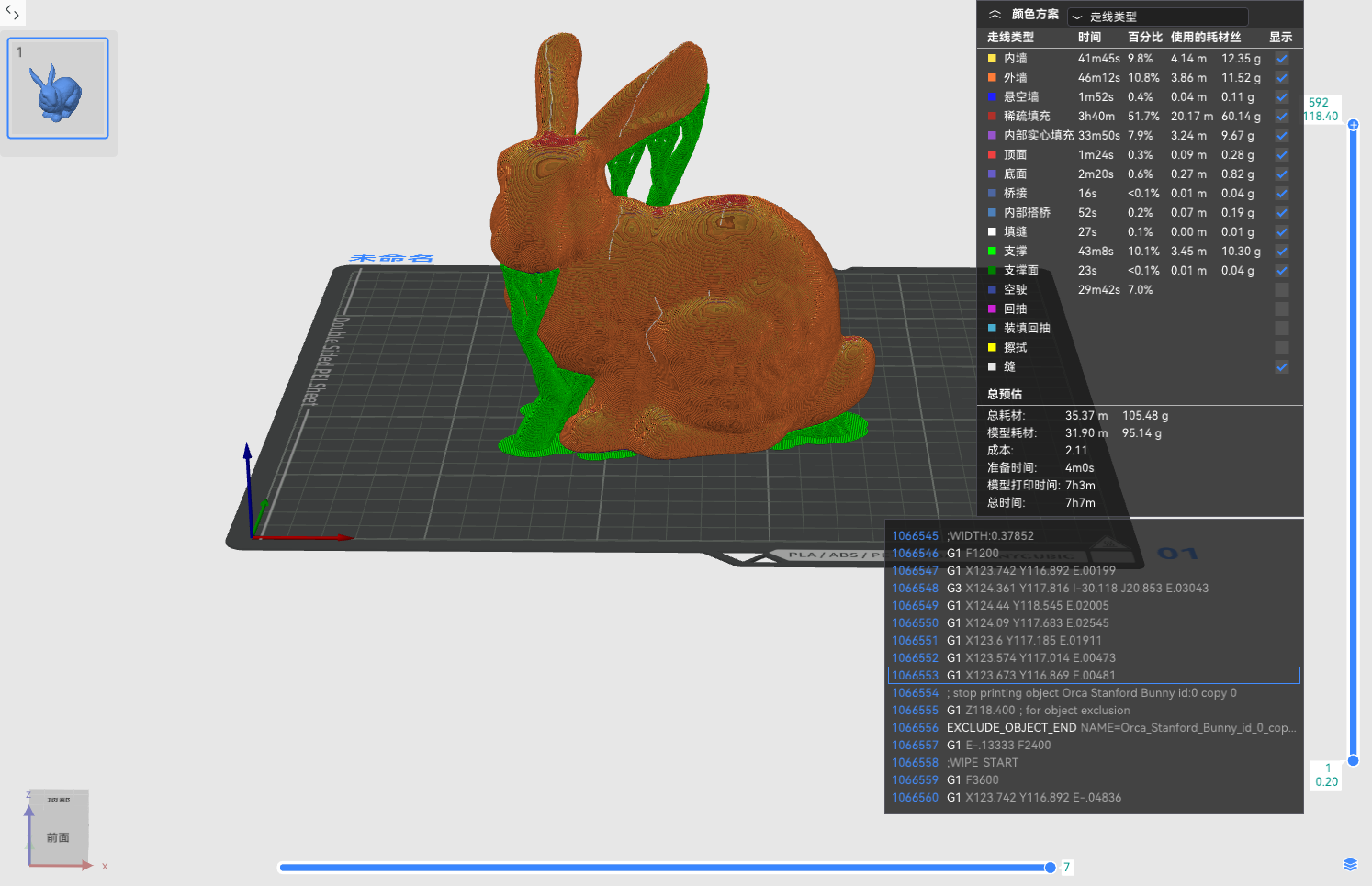The image size is (1372, 886).
Task: Select plate 1 bunny thumbnail
Action: [58, 88]
